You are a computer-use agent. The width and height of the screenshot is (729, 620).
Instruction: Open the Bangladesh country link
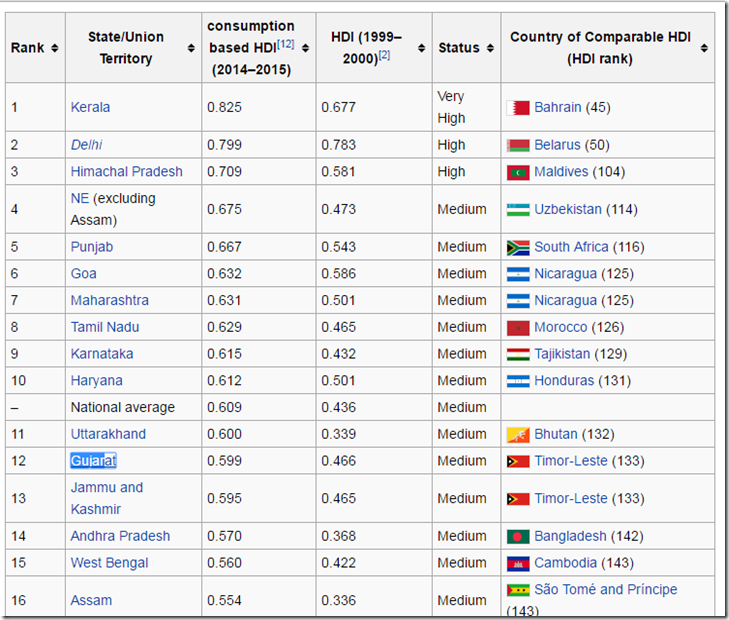570,536
